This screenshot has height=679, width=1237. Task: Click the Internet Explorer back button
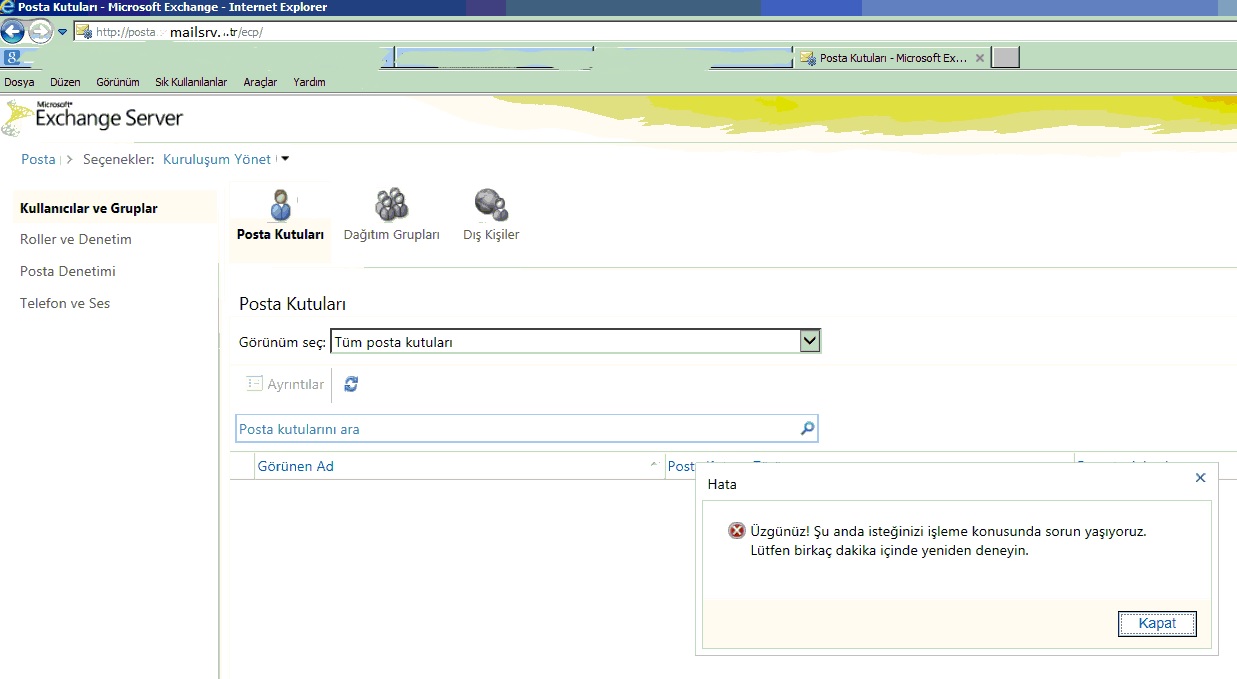[13, 31]
